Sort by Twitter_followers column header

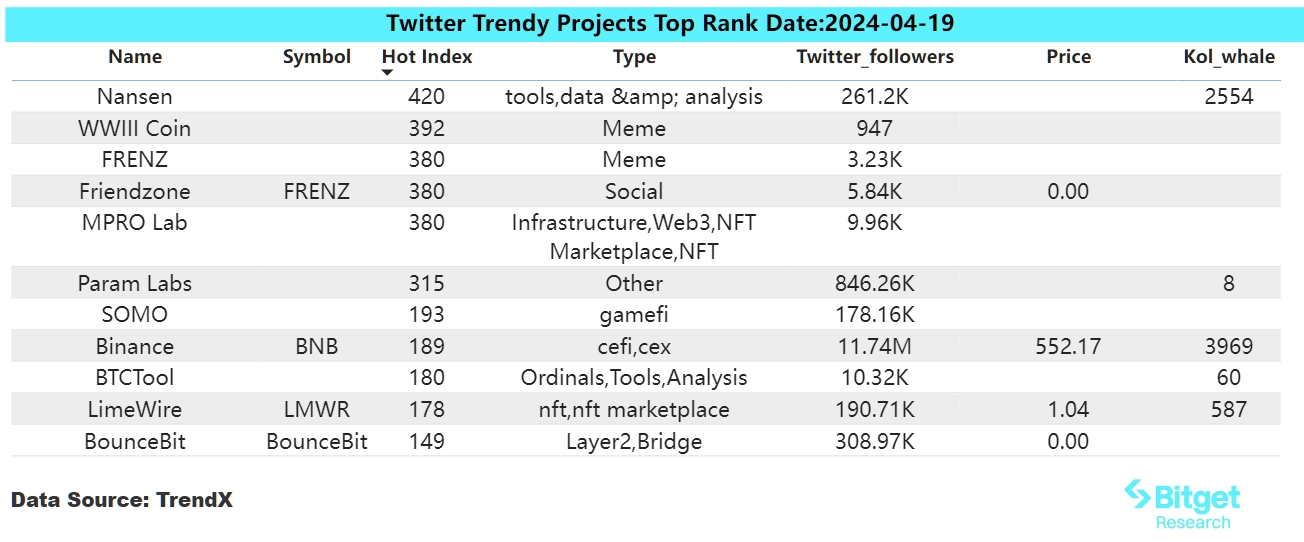tap(875, 57)
